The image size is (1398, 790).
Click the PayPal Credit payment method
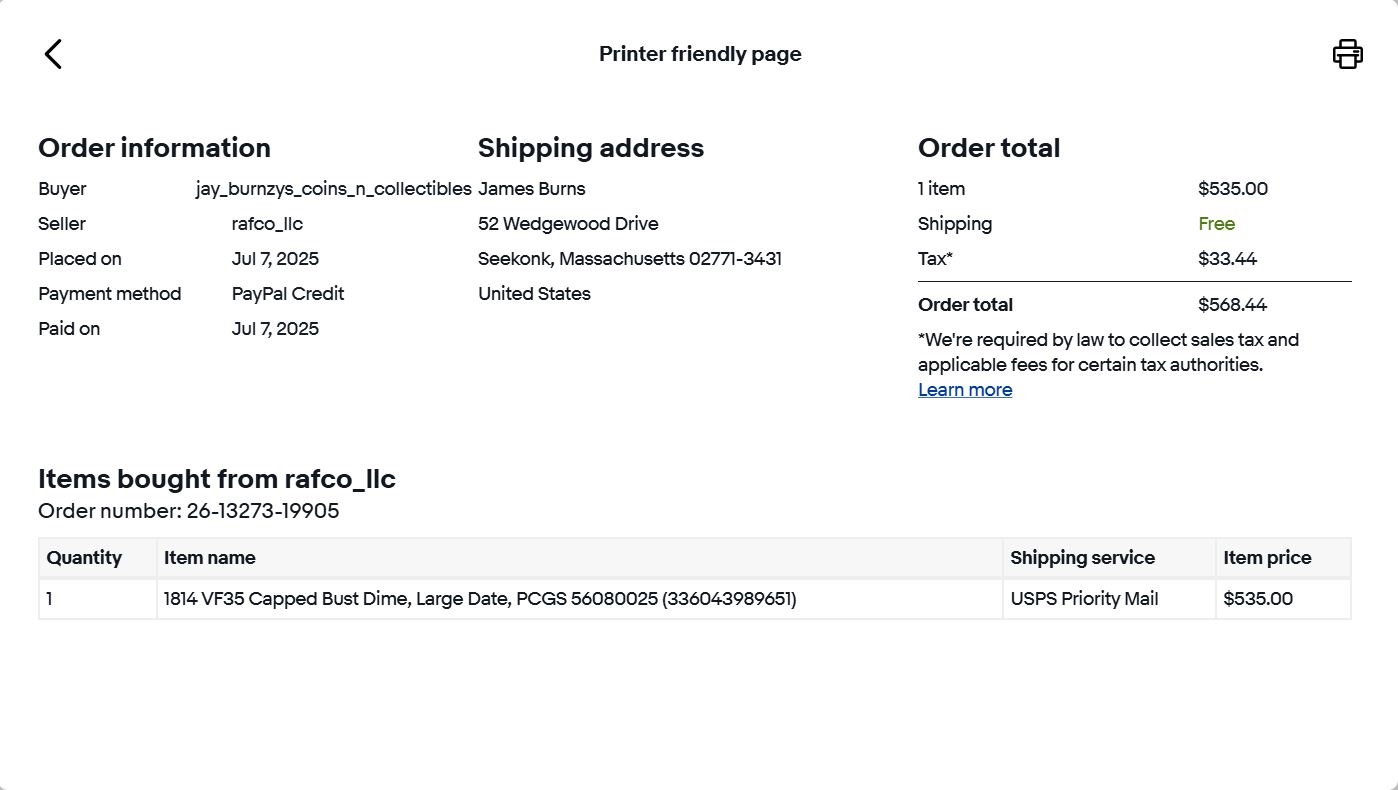click(288, 294)
